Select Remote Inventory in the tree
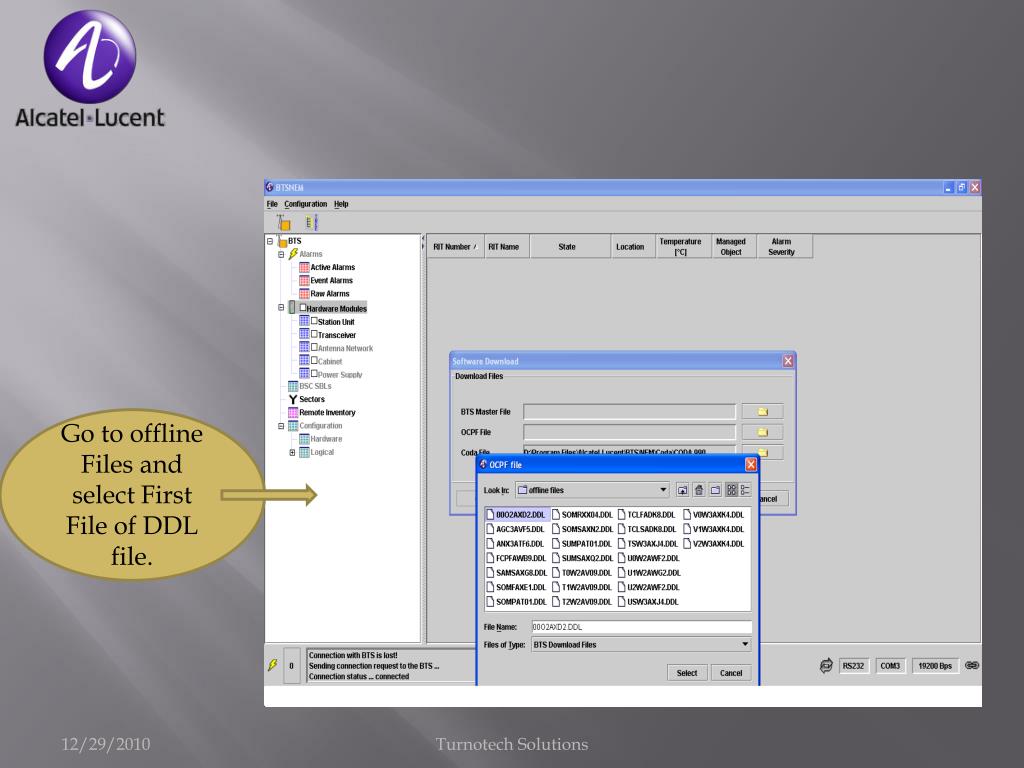This screenshot has width=1024, height=768. [x=327, y=413]
